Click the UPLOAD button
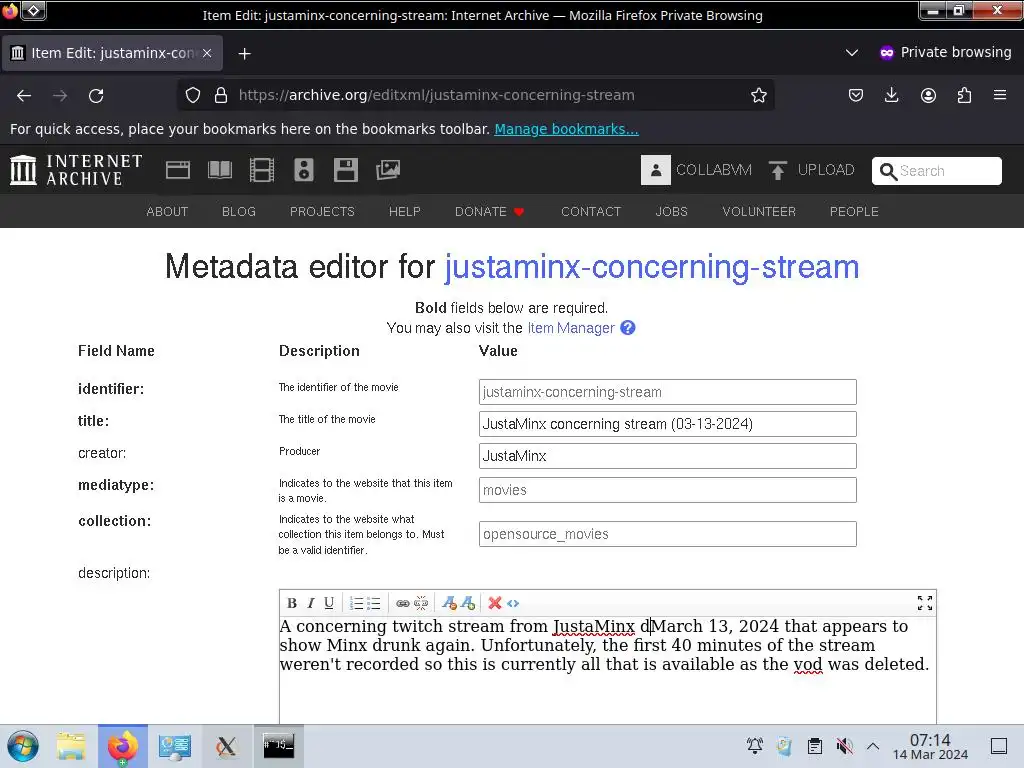Screen dimensions: 1024x768 [812, 170]
